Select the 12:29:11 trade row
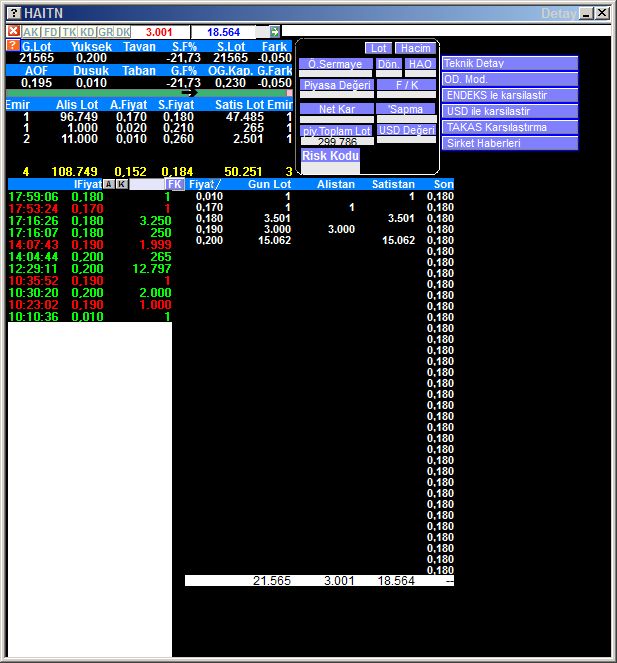Viewport: 617px width, 663px height. [x=90, y=268]
